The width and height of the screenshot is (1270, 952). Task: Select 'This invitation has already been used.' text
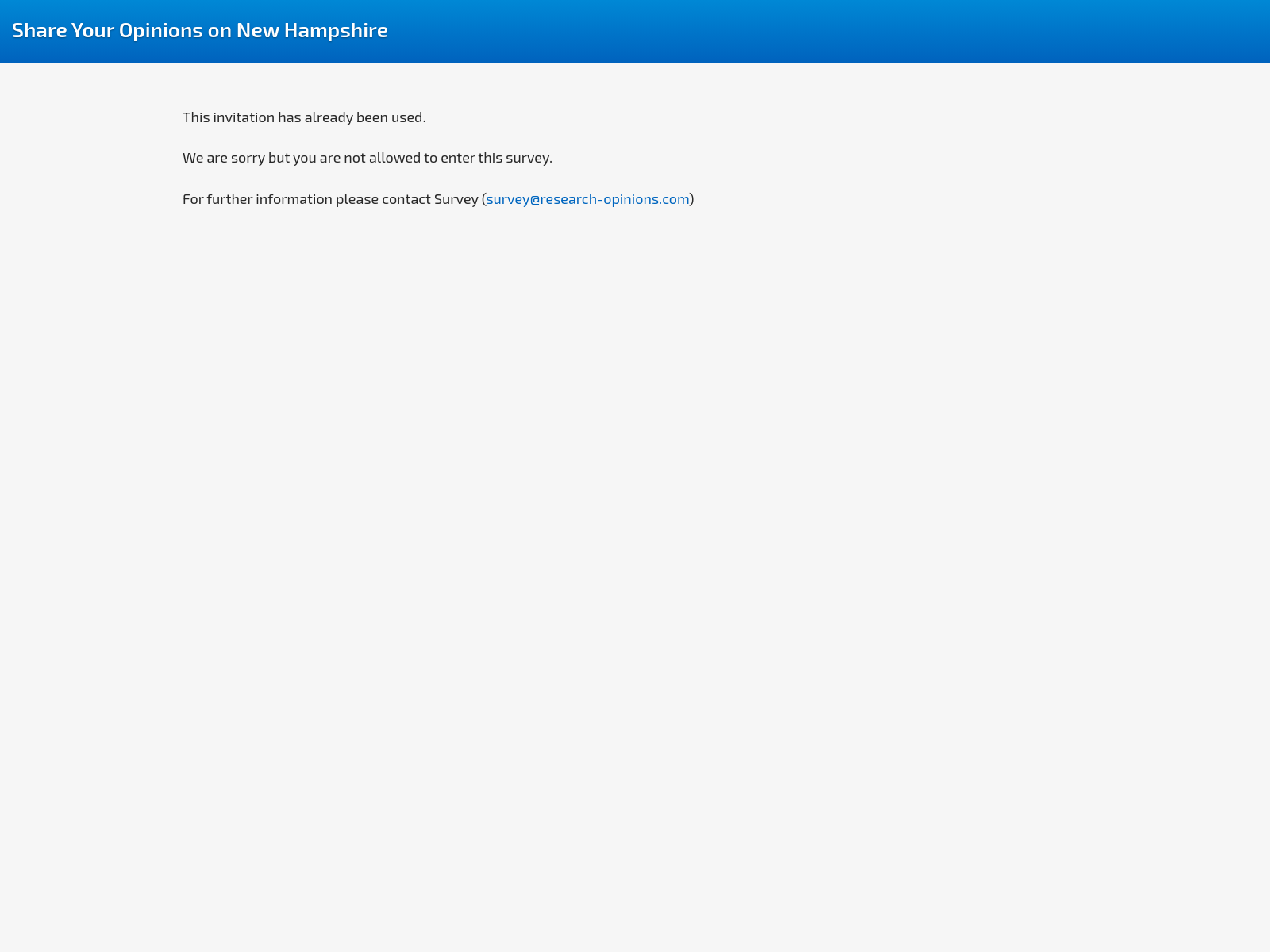304,117
